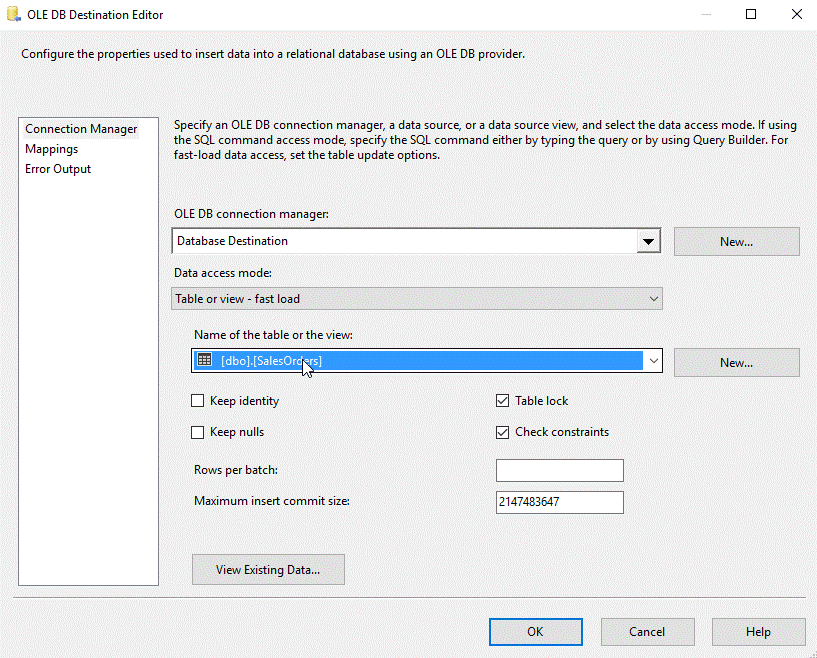Check the Keep nulls checkbox
Screen dimensions: 817x658
pos(197,431)
